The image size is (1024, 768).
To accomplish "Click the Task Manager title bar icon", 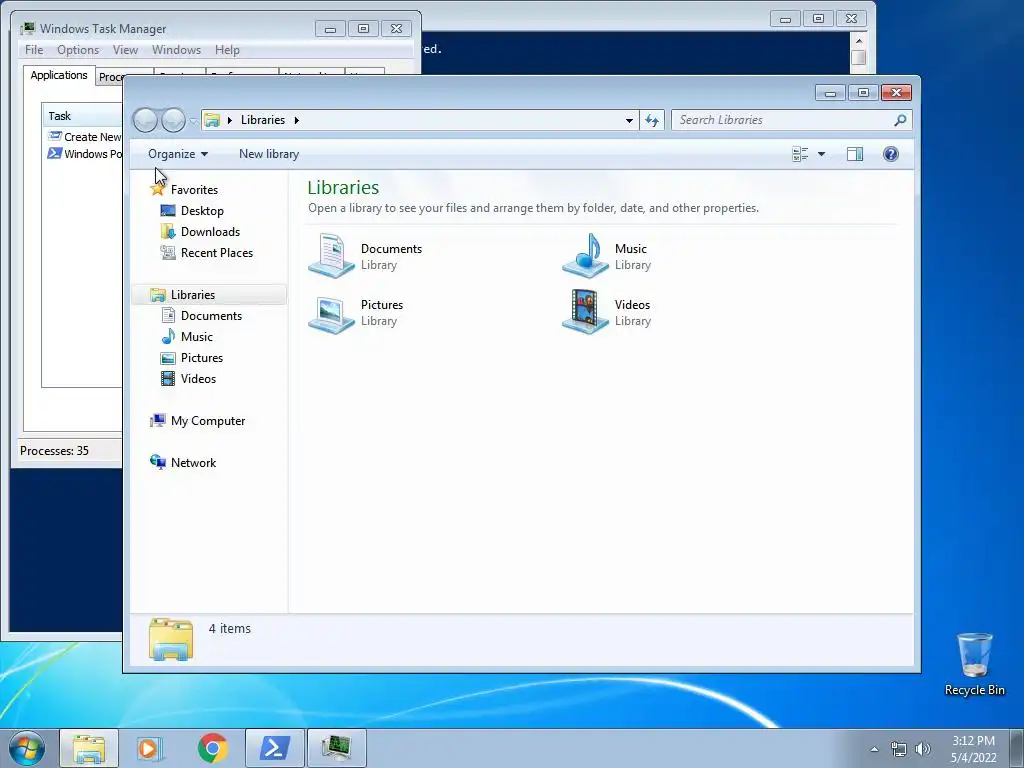I will [x=27, y=29].
